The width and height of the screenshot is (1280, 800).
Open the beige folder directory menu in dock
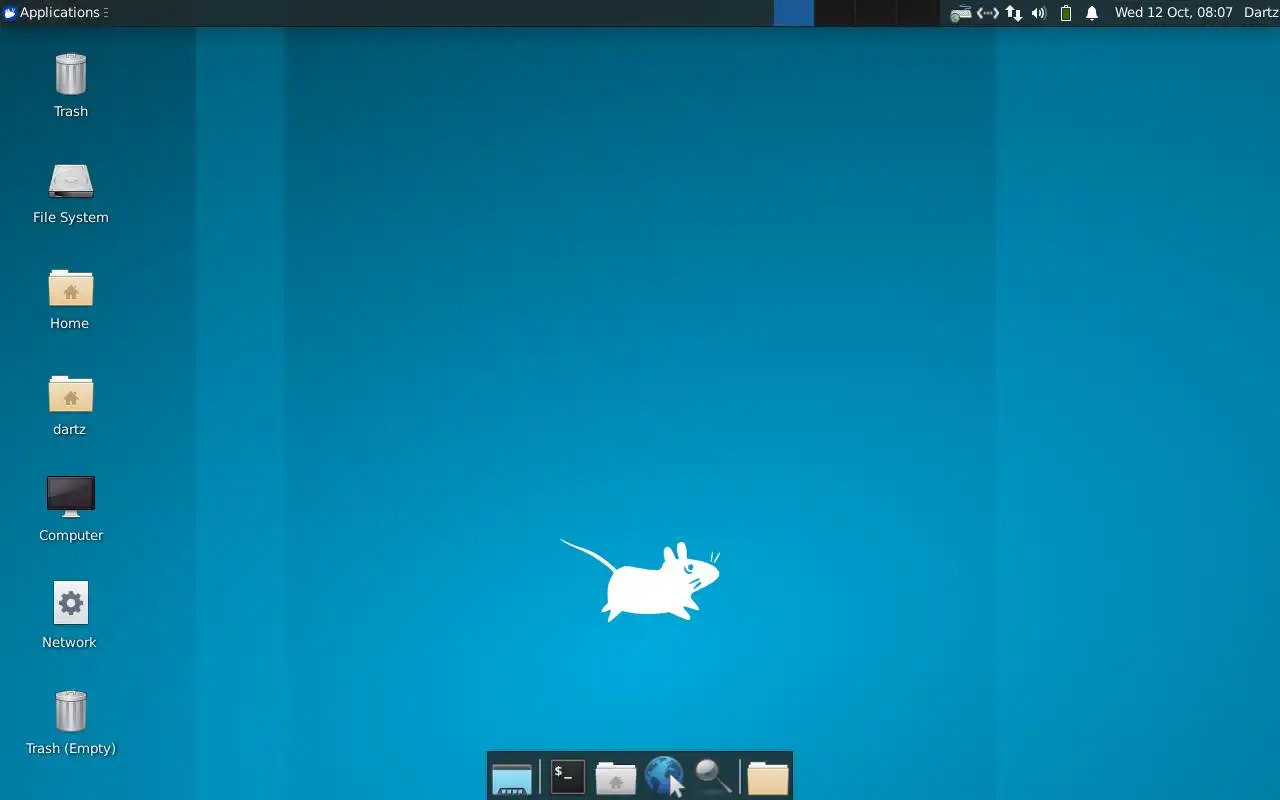(x=768, y=777)
